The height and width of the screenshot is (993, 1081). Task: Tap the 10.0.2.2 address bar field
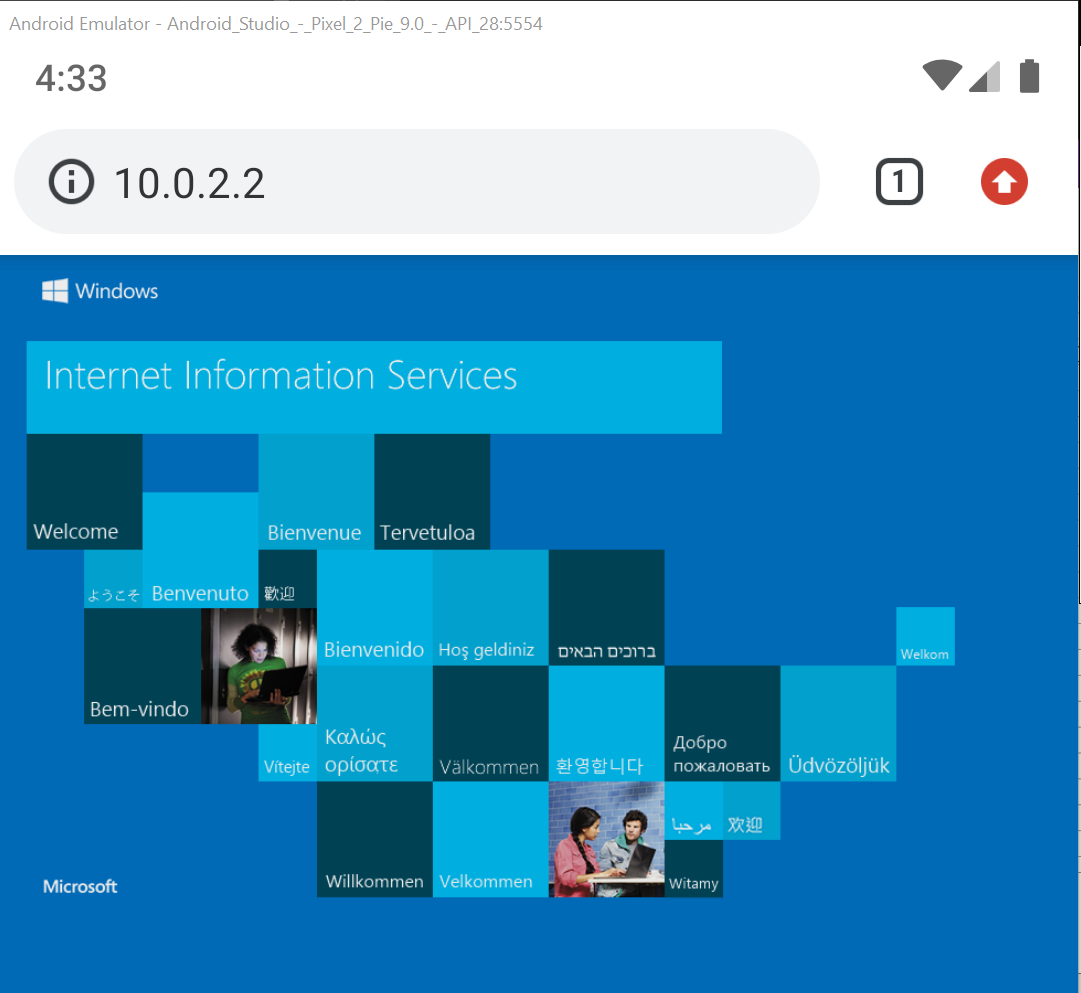click(x=416, y=182)
